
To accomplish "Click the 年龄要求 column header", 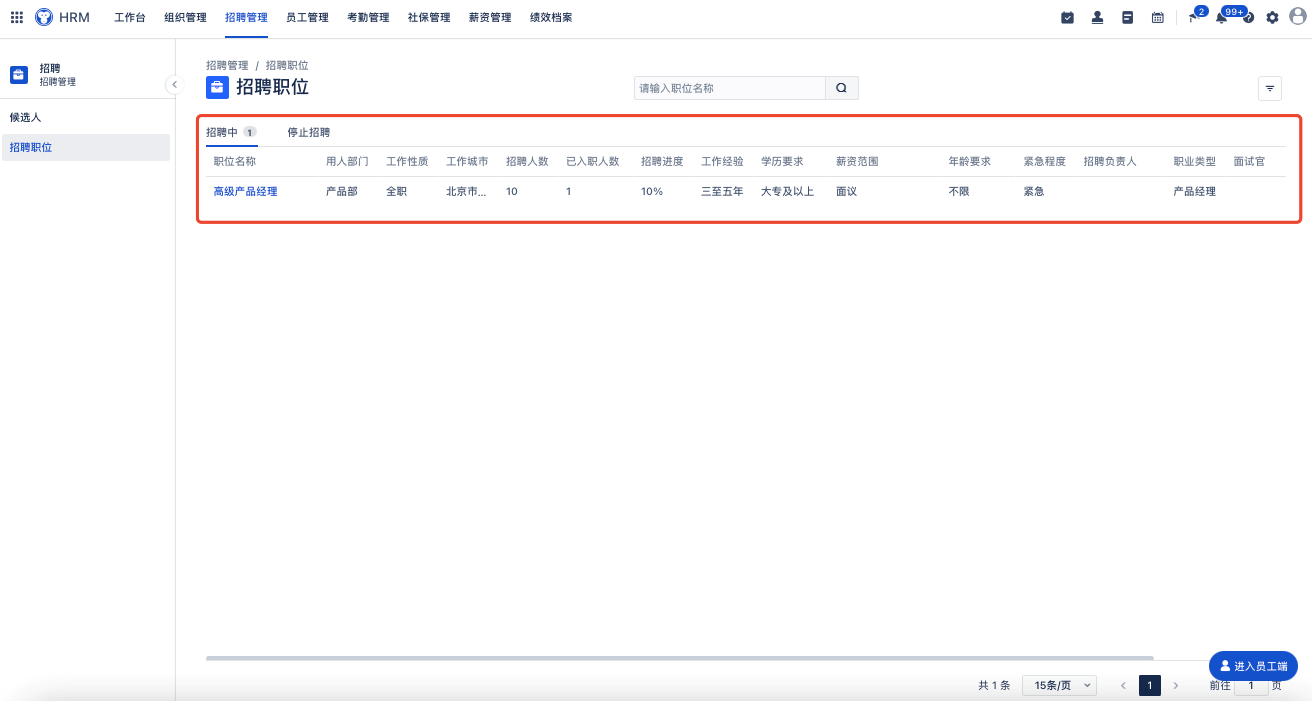I will [969, 161].
